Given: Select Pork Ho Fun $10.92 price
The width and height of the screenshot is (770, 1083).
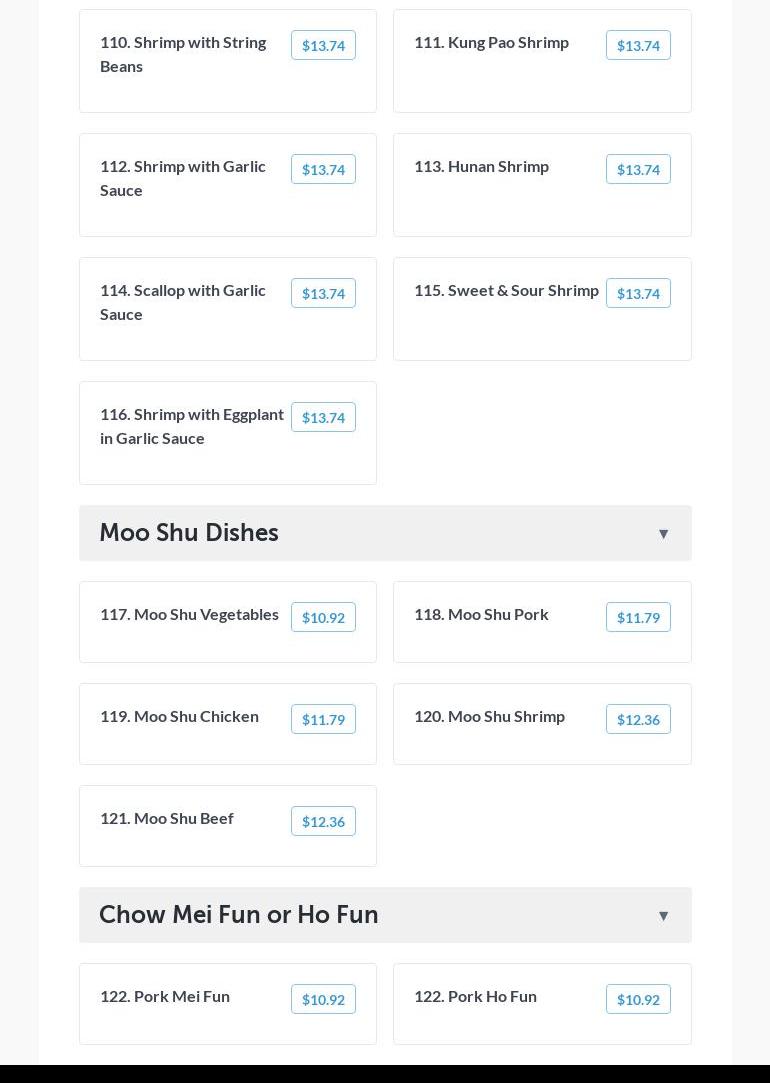Looking at the screenshot, I should pos(638,999).
